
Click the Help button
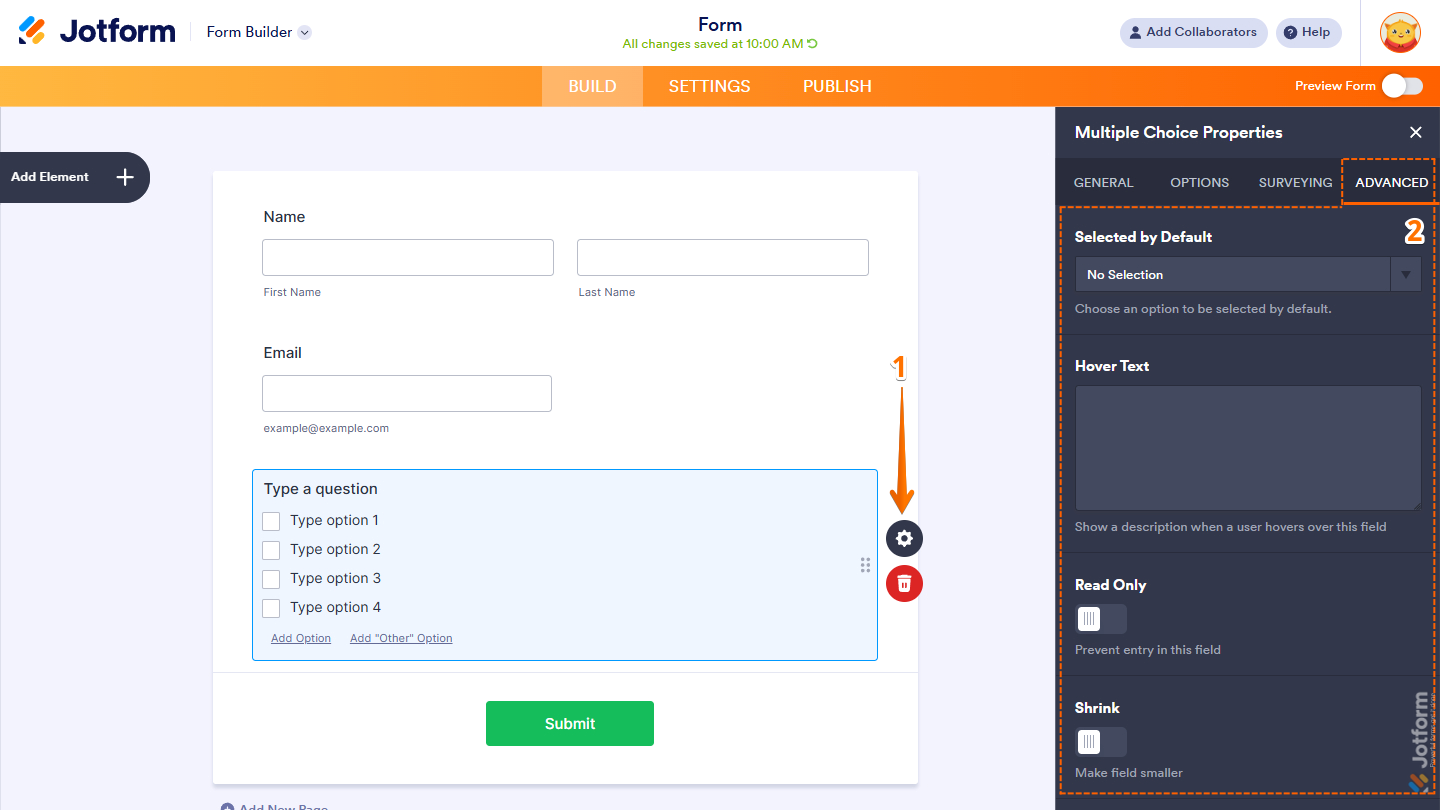click(1308, 32)
